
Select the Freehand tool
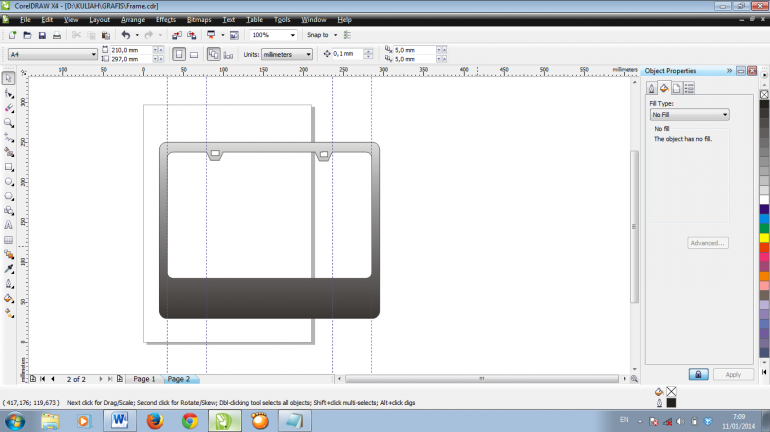[x=8, y=137]
